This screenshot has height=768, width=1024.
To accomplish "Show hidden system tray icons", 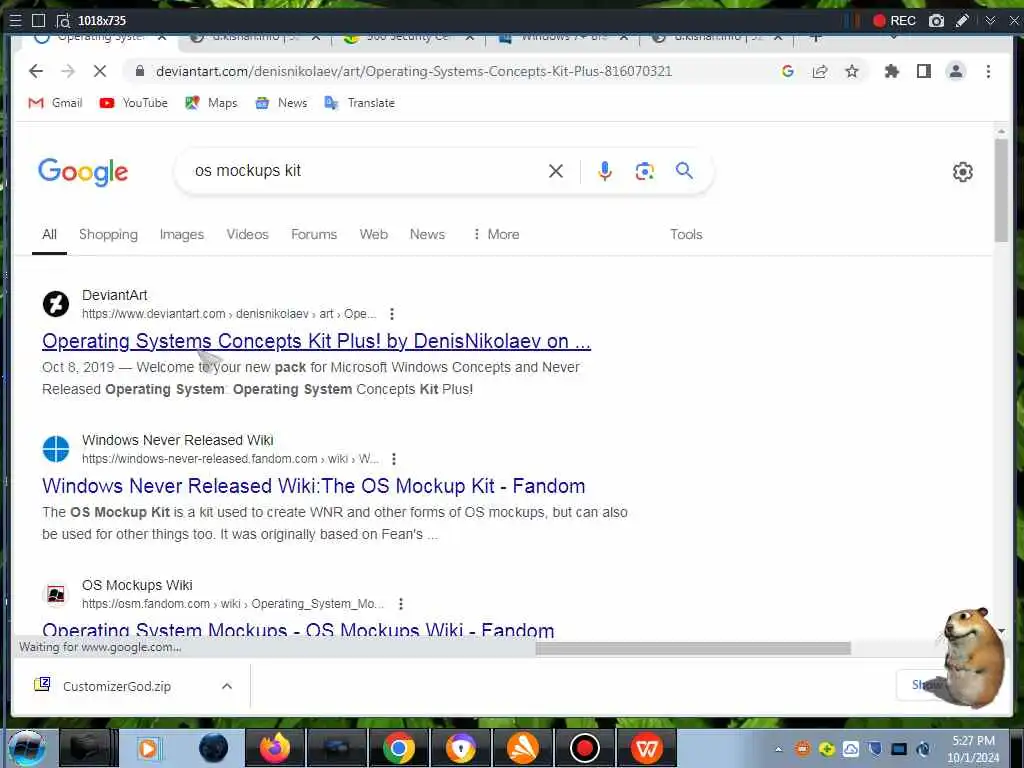I will (778, 750).
